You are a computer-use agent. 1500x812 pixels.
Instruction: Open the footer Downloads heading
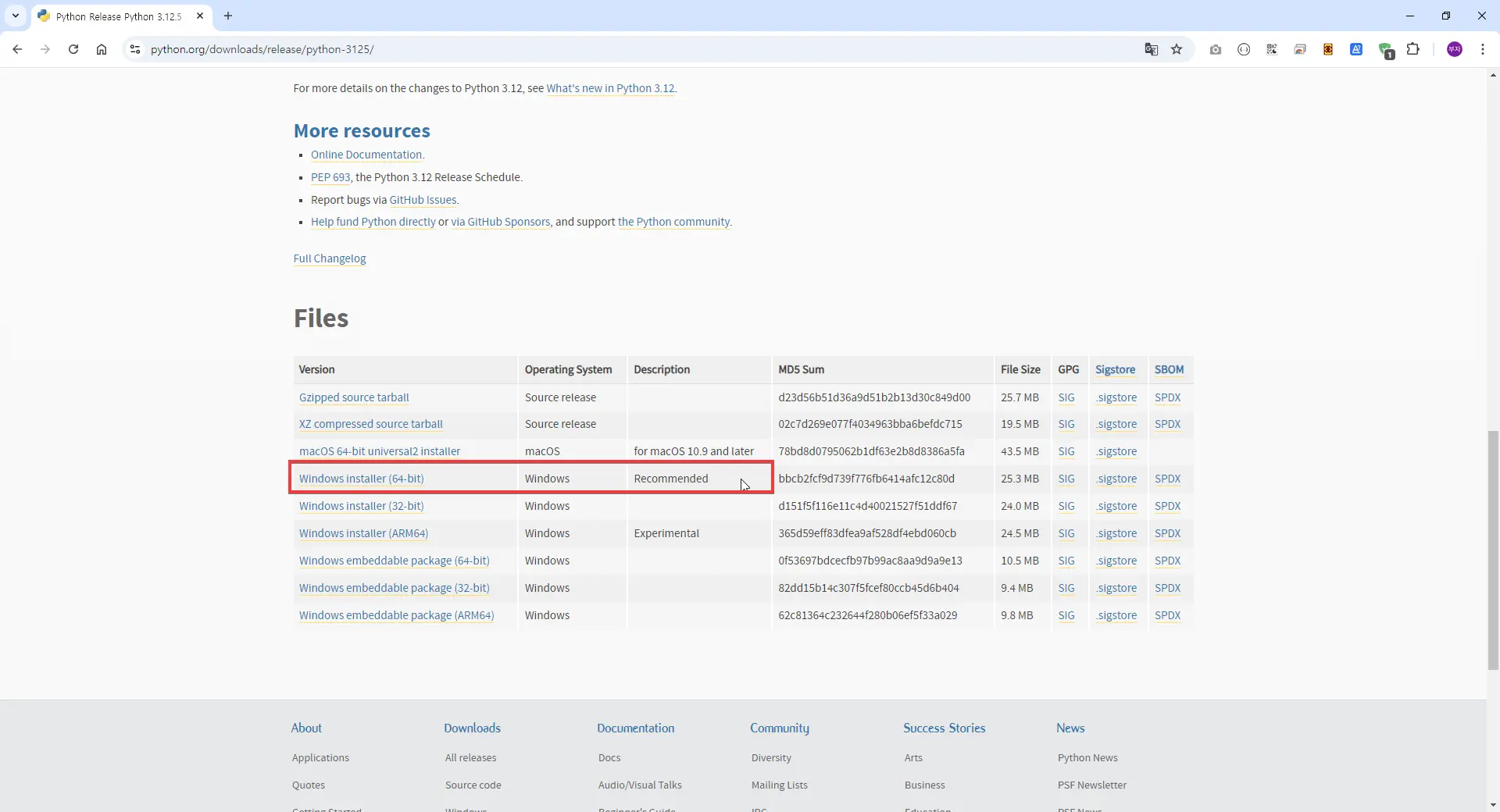pyautogui.click(x=472, y=728)
